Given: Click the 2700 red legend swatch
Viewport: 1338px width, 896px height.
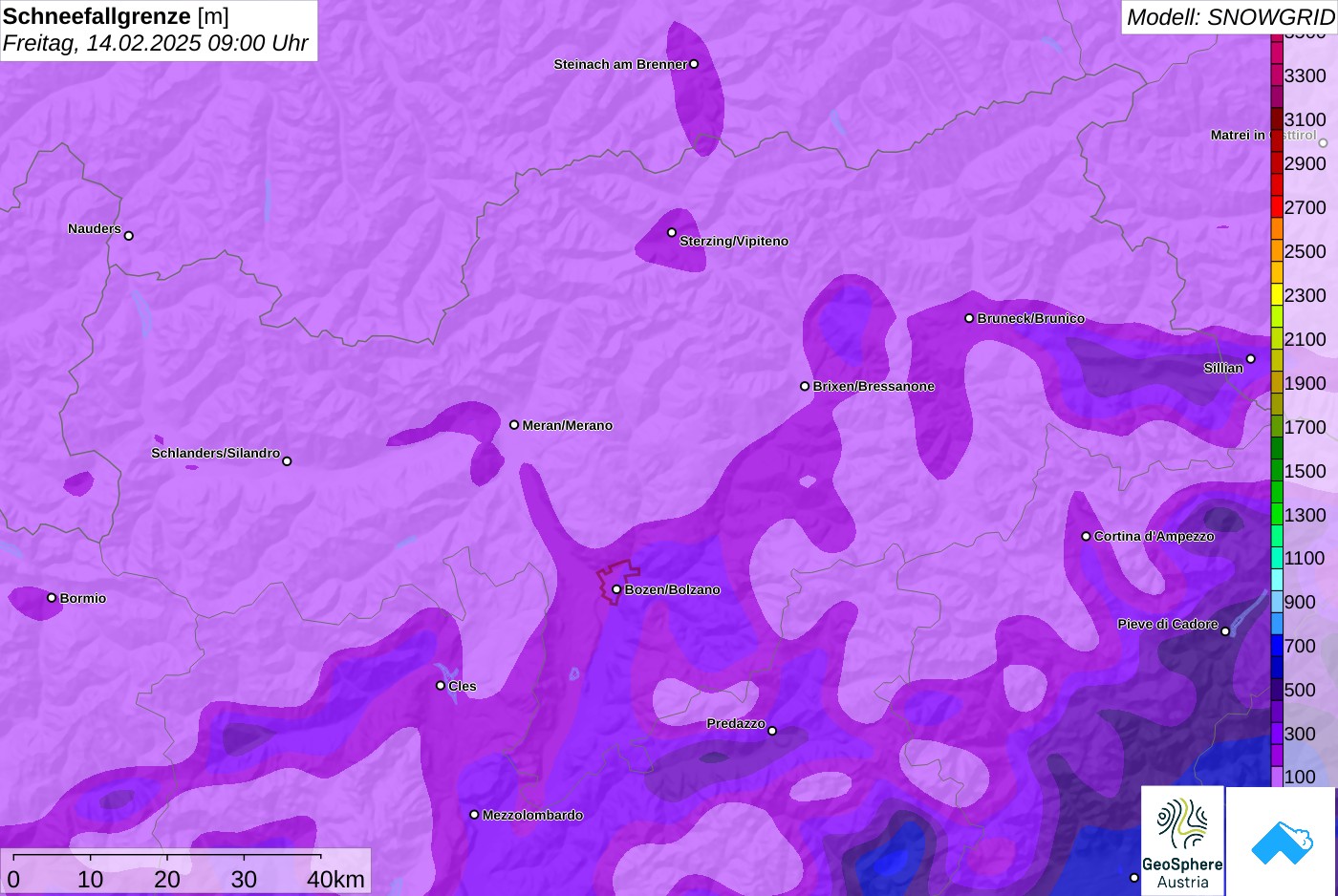Looking at the screenshot, I should [x=1276, y=206].
